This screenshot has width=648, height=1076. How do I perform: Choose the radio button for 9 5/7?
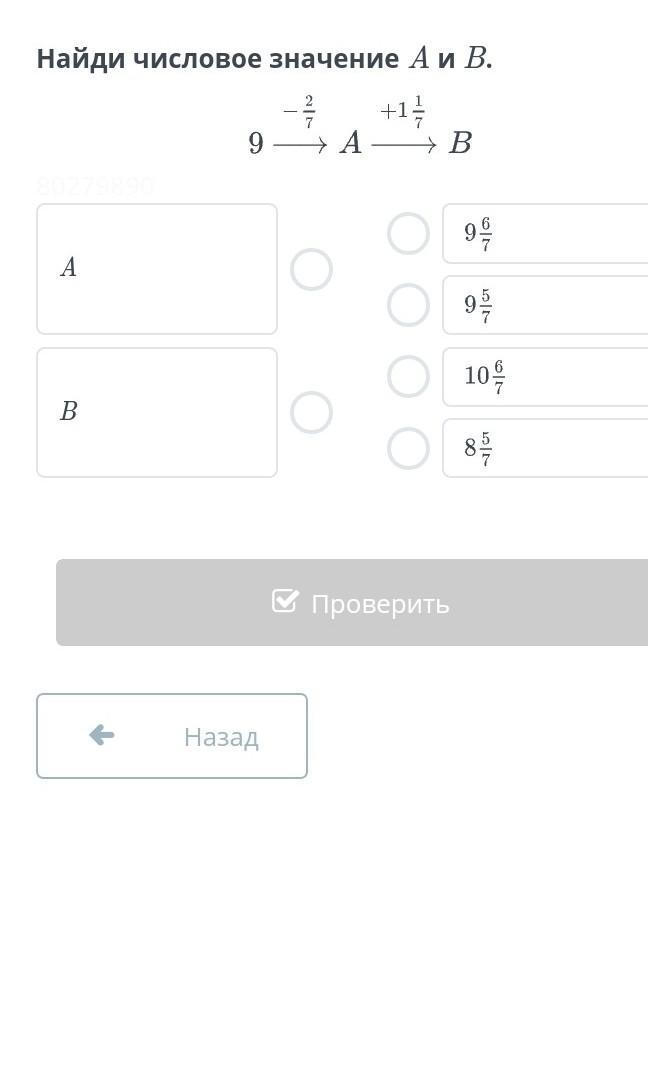click(x=408, y=305)
